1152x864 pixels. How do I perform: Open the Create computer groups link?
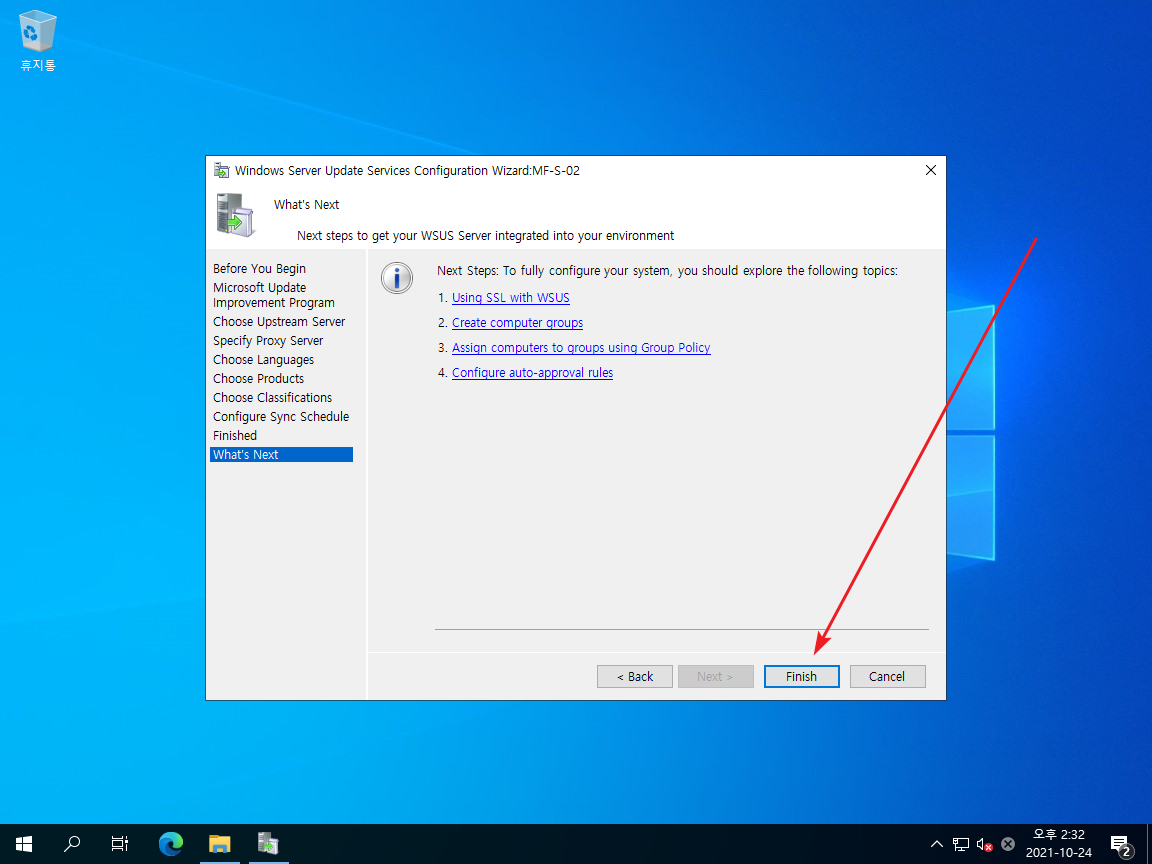(x=517, y=323)
